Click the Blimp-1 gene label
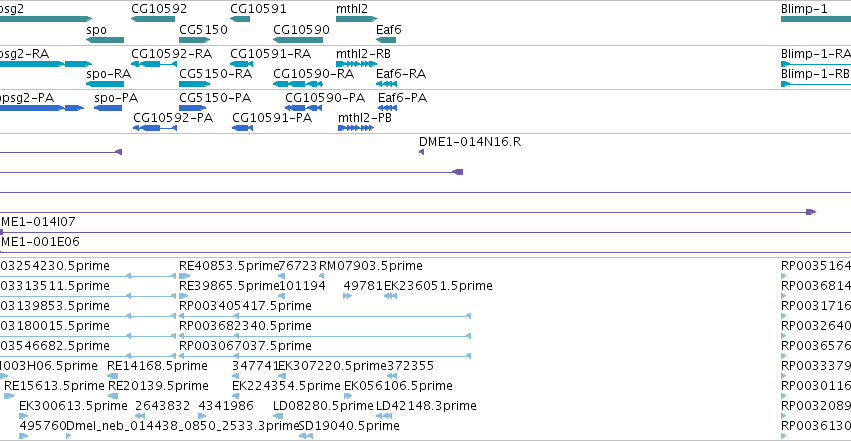 pos(804,9)
